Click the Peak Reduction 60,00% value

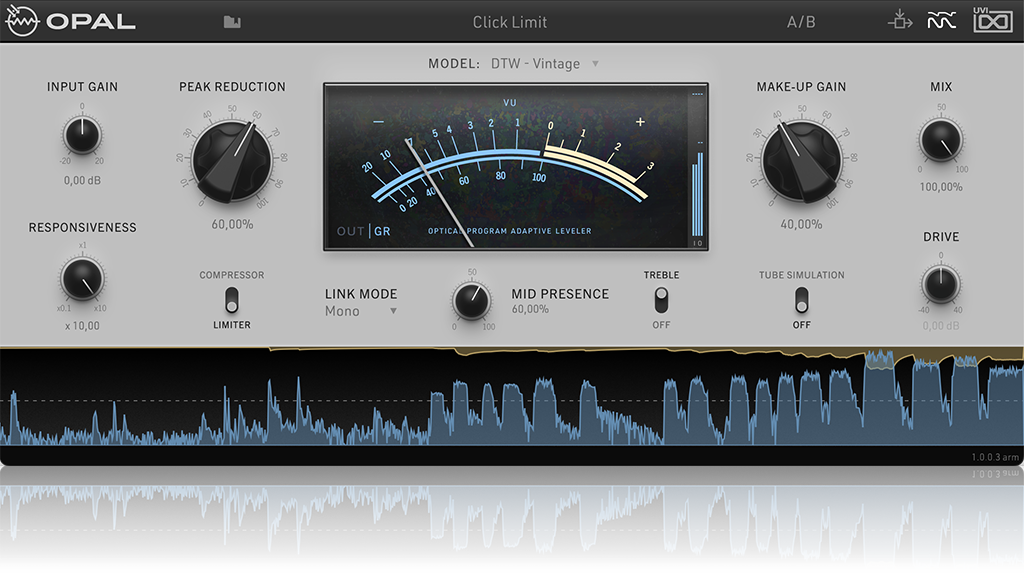point(232,224)
